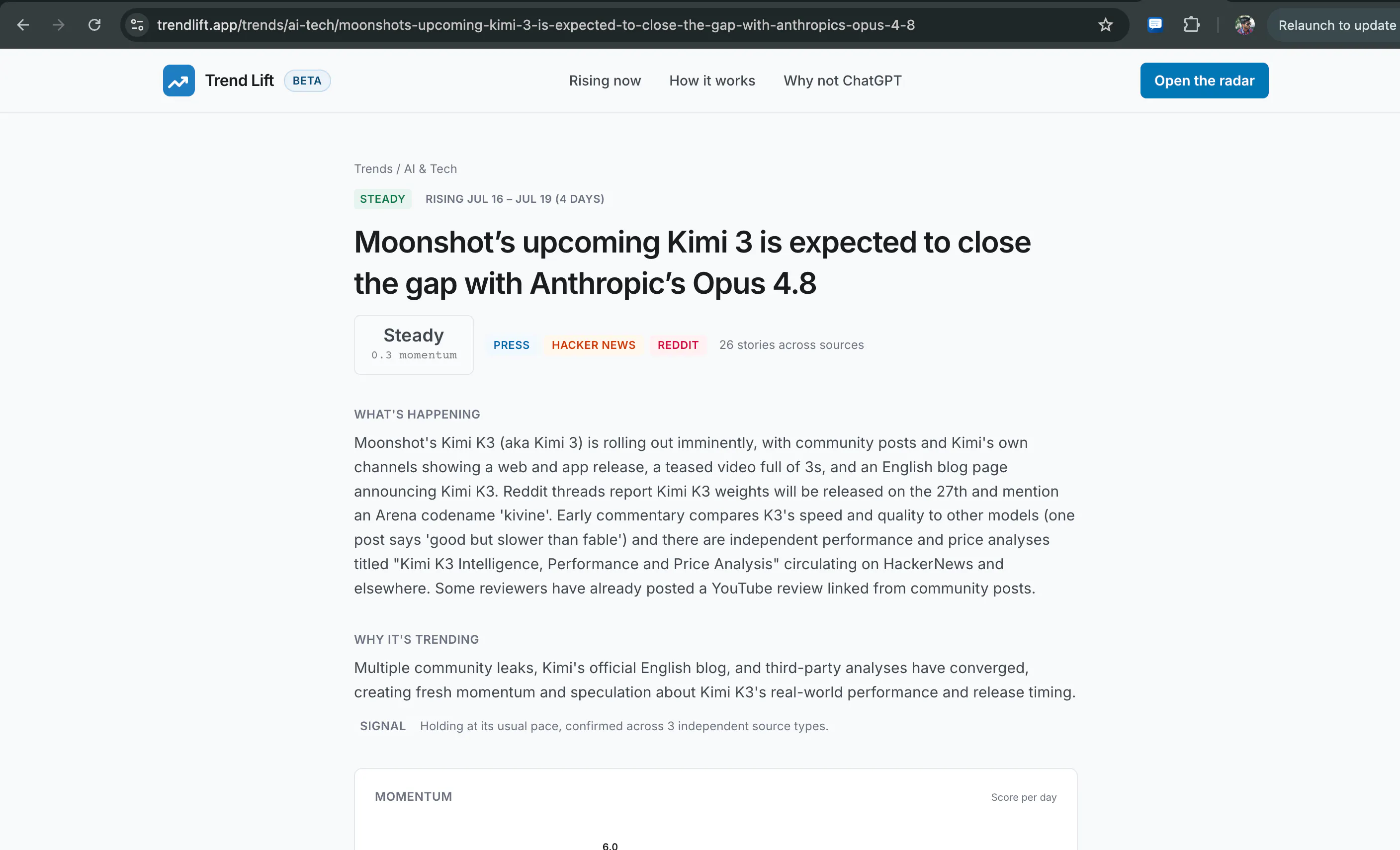Click Relaunch to update button
Viewport: 1400px width, 850px height.
1336,25
